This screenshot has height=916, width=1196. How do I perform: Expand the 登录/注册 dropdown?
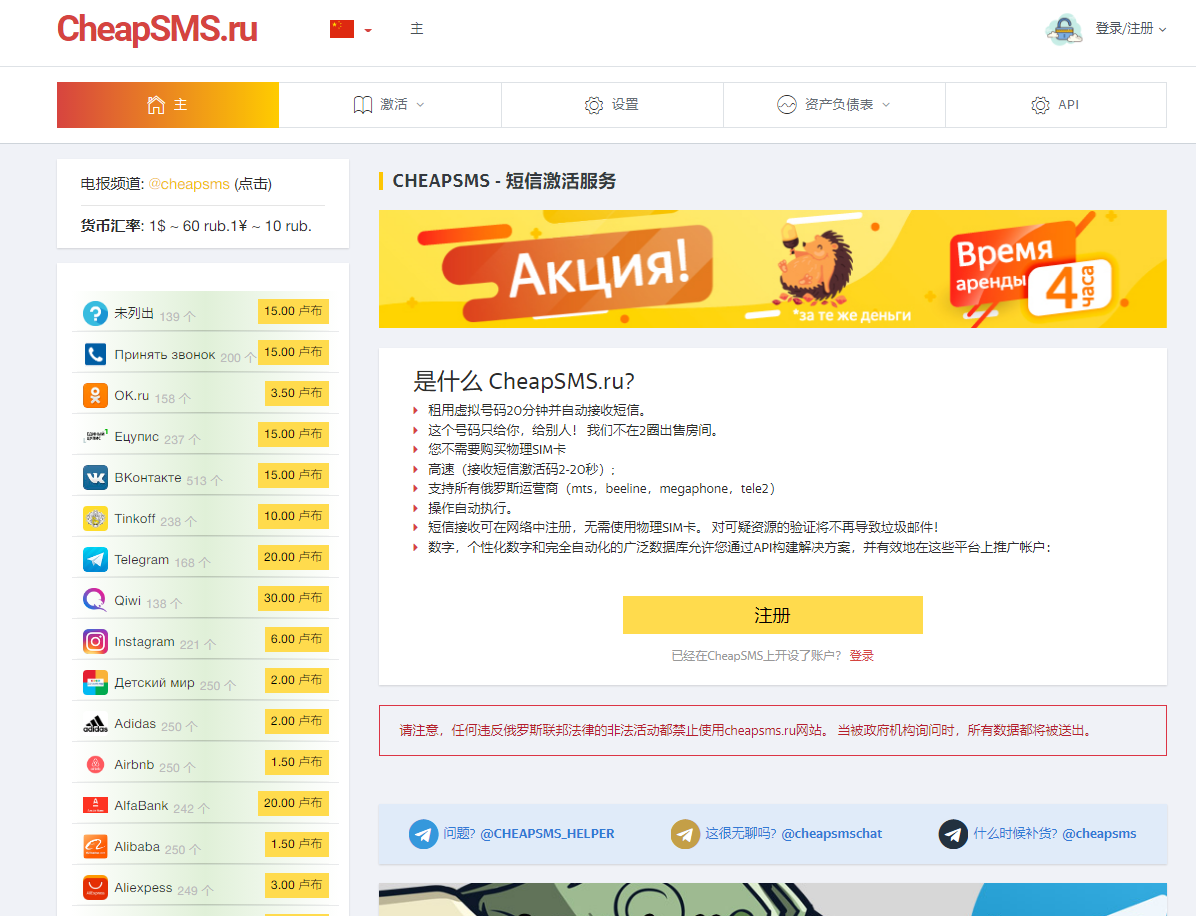tap(1130, 29)
